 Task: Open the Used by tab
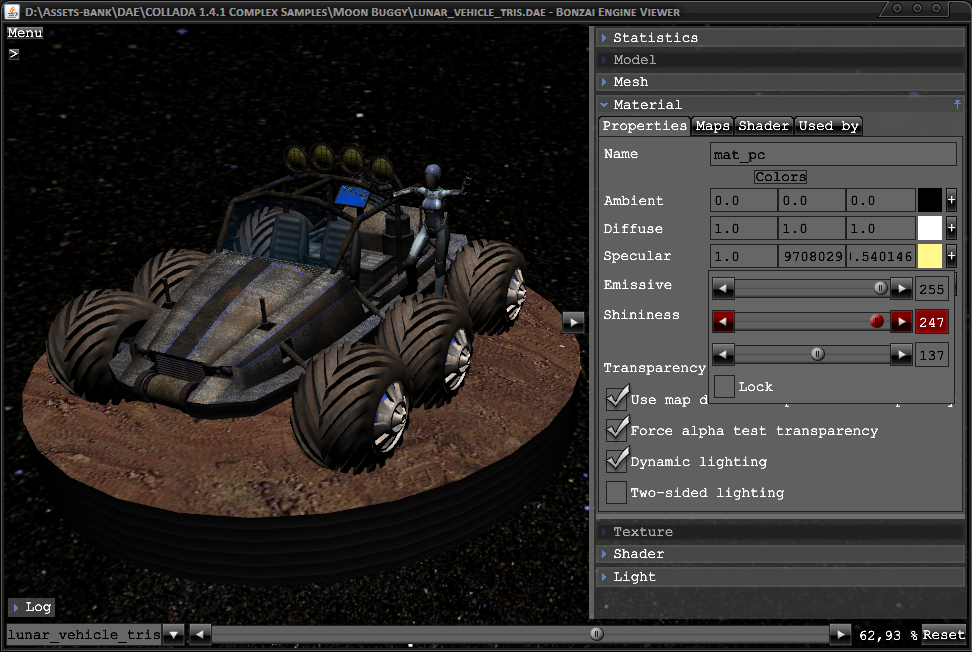[x=828, y=126]
